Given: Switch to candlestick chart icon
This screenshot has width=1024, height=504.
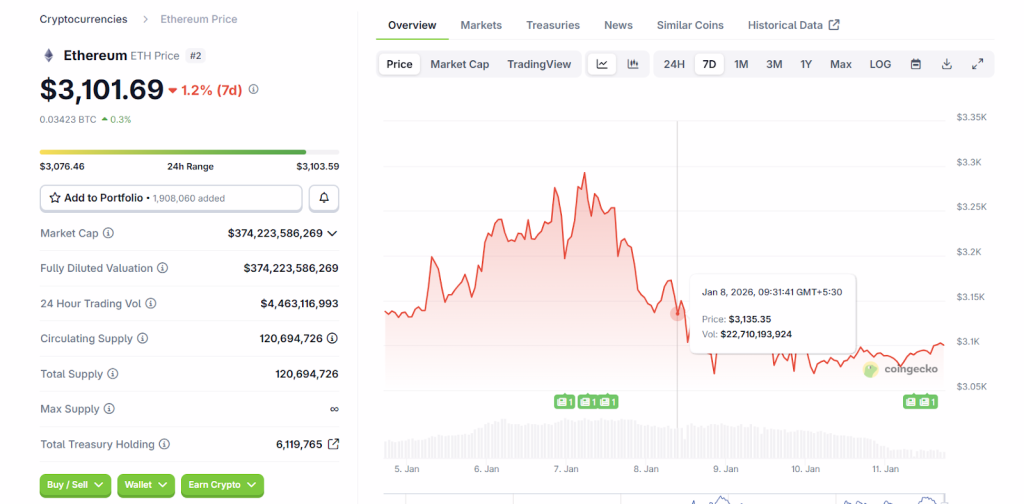Looking at the screenshot, I should (x=633, y=64).
